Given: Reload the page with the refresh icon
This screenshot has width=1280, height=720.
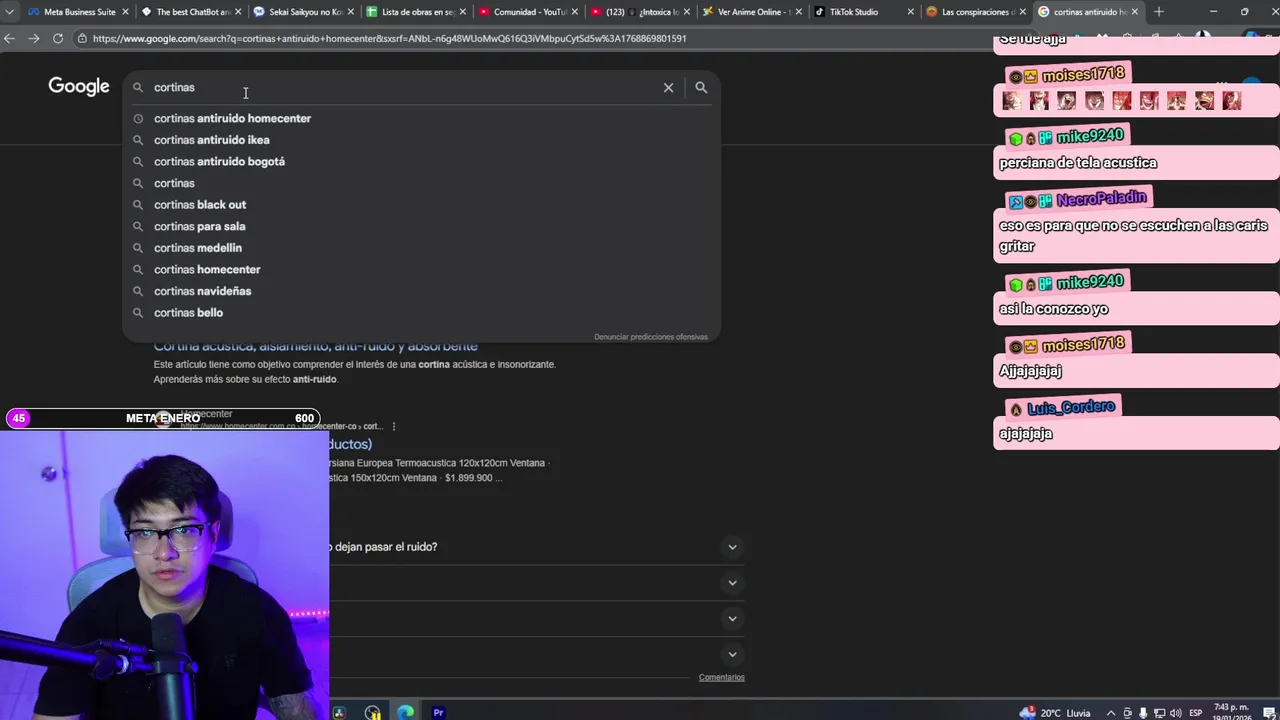Looking at the screenshot, I should pyautogui.click(x=57, y=38).
